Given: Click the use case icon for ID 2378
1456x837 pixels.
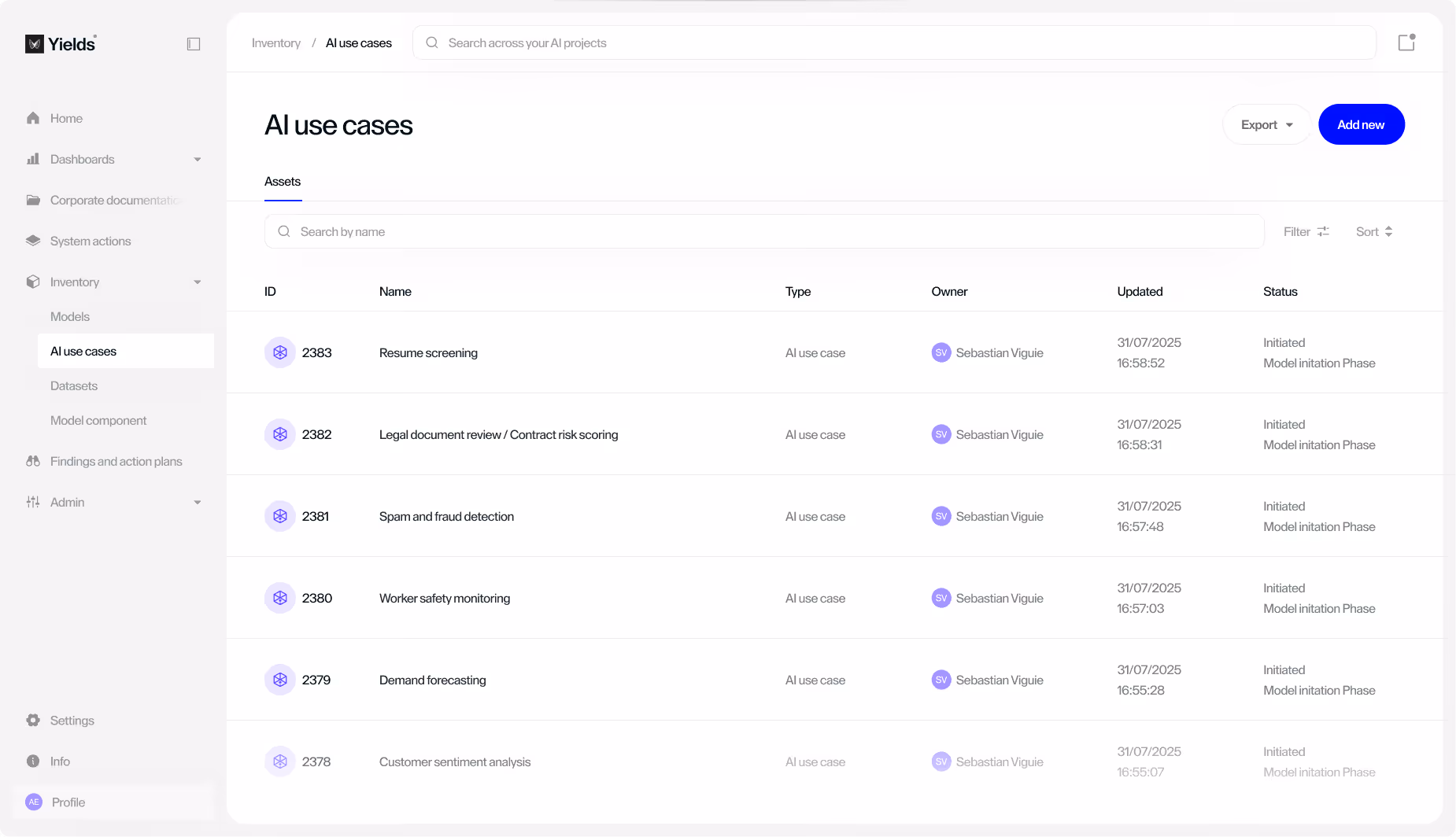Looking at the screenshot, I should click(x=280, y=761).
